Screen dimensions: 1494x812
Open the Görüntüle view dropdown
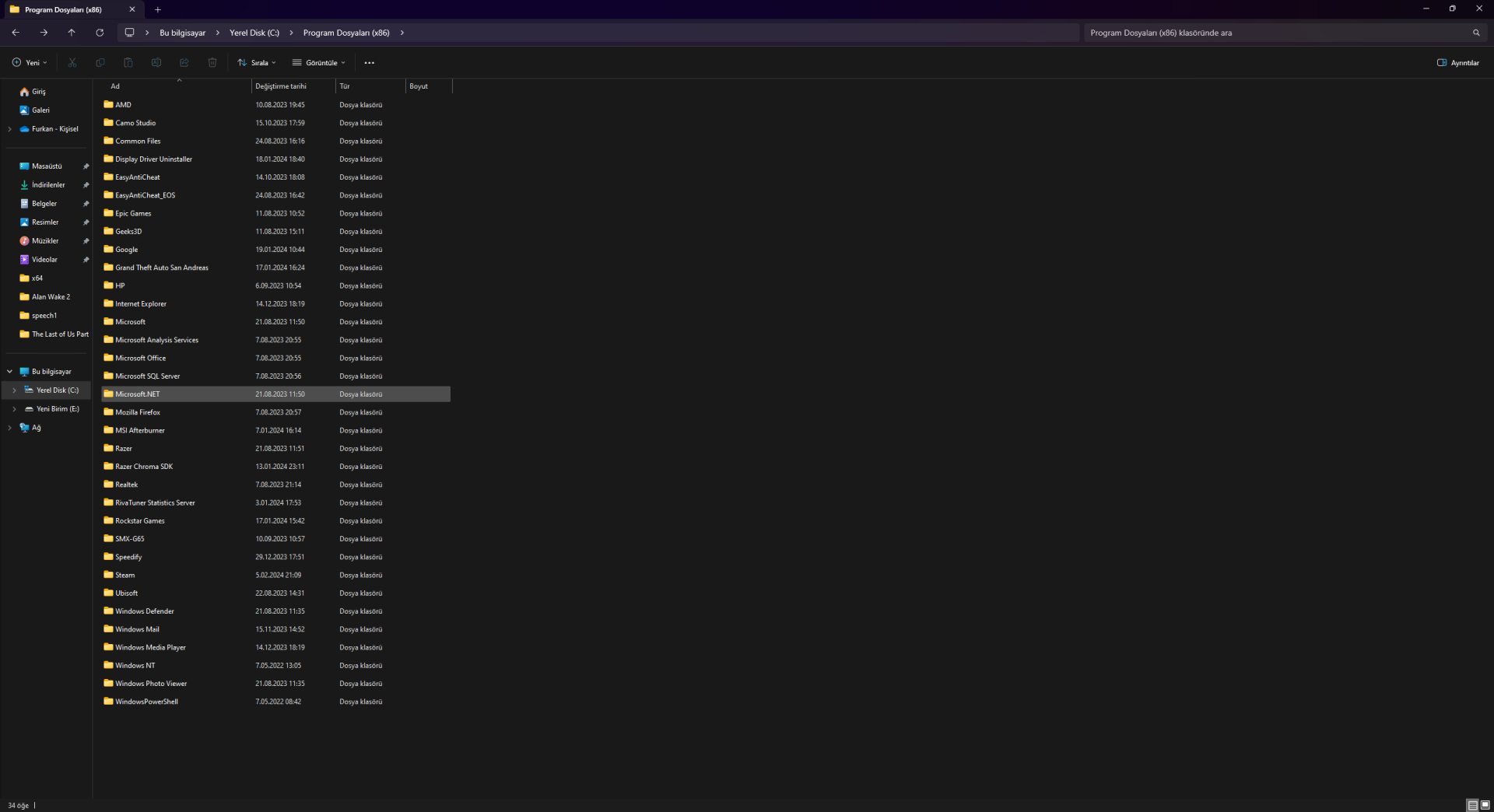click(x=319, y=62)
